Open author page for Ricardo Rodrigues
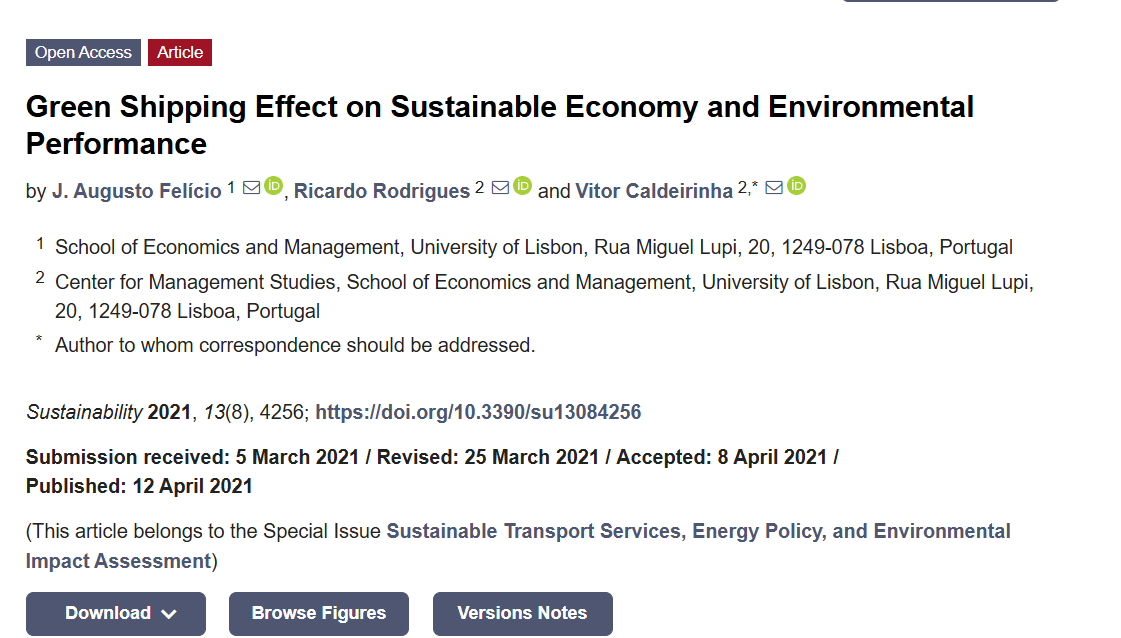Viewport: 1121px width, 638px height. point(382,191)
